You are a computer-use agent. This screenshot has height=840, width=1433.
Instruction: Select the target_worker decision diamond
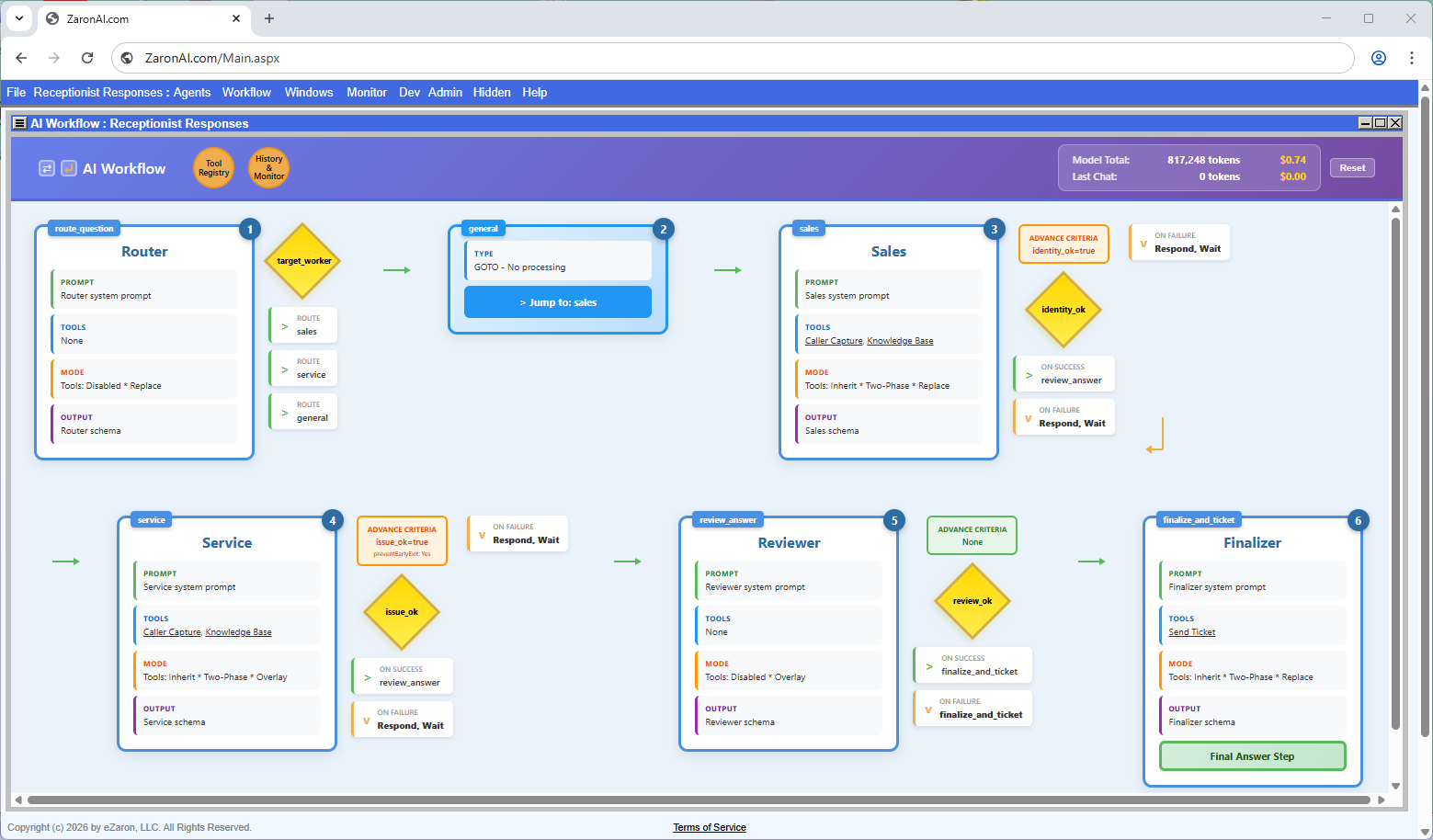point(303,261)
